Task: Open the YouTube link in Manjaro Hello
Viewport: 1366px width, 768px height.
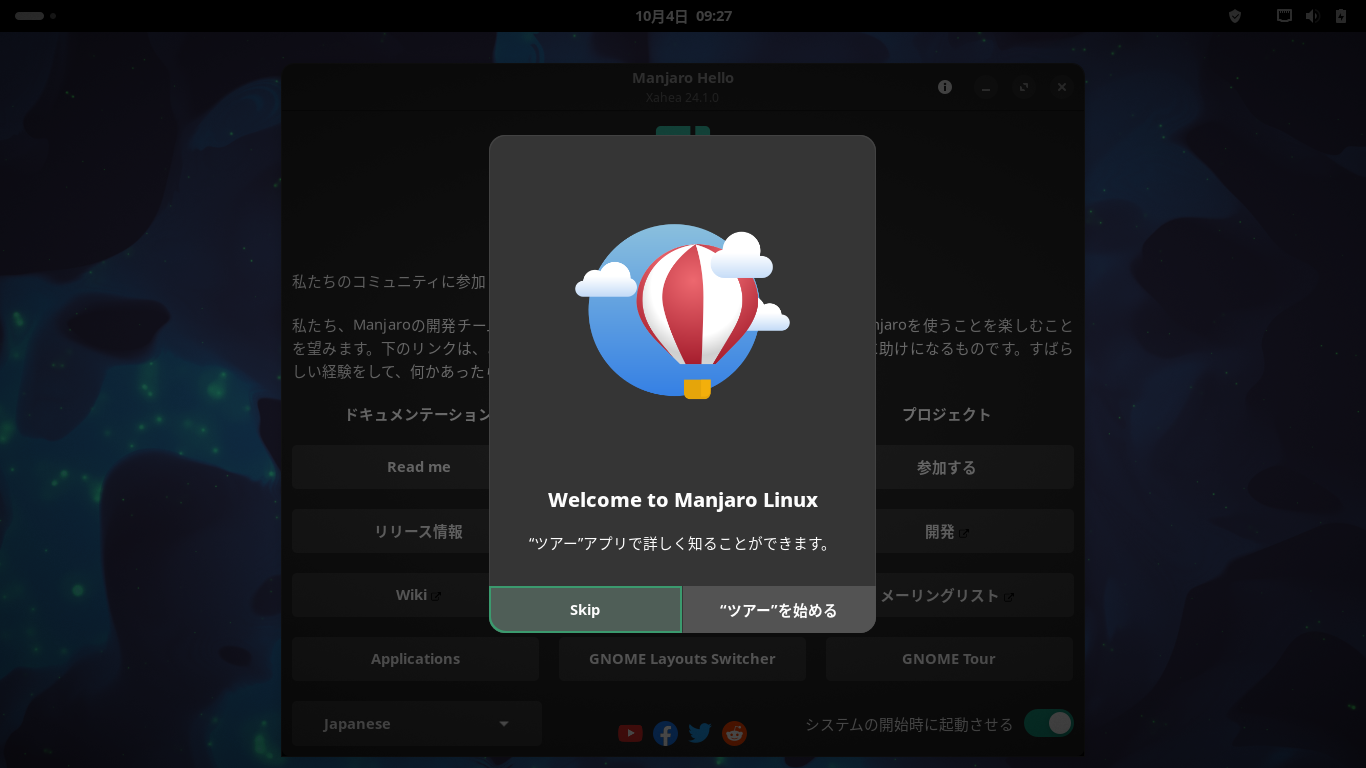Action: tap(630, 733)
